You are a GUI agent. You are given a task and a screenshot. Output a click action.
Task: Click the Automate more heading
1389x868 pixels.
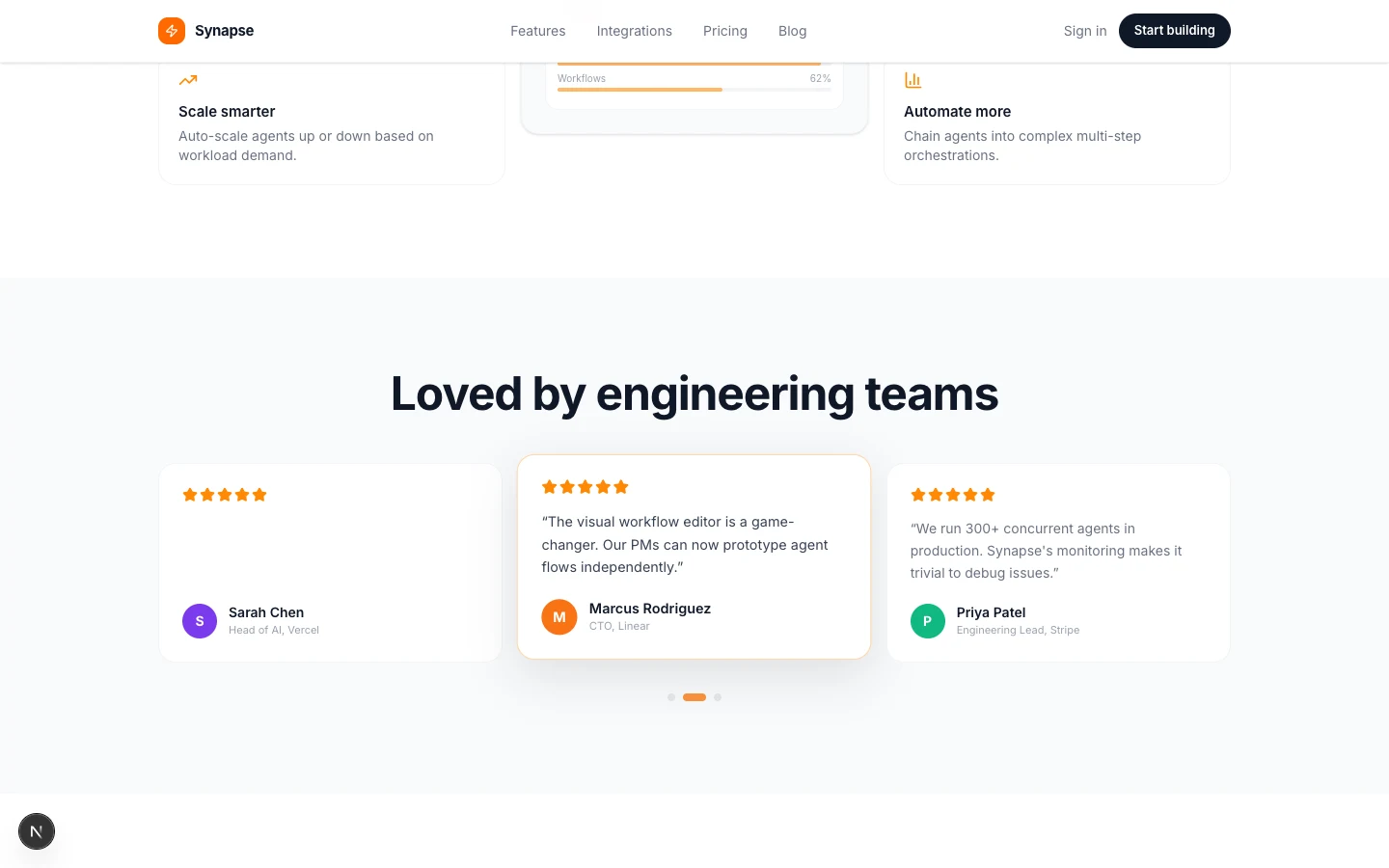[958, 112]
